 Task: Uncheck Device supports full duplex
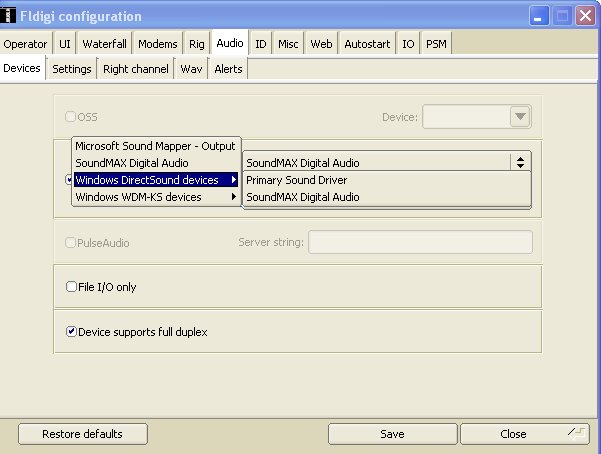click(72, 331)
